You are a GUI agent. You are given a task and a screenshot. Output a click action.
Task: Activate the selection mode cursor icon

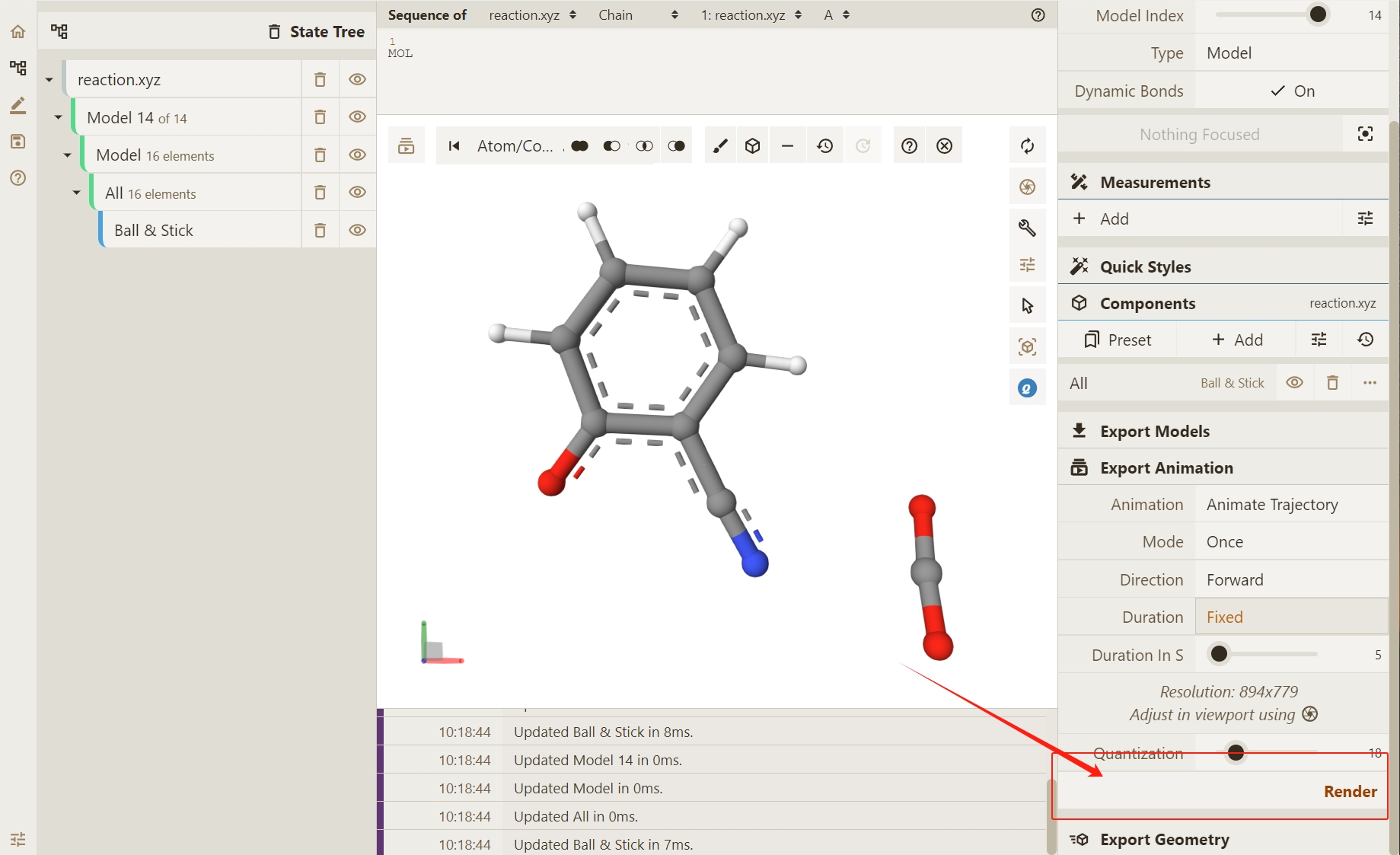pos(1027,306)
